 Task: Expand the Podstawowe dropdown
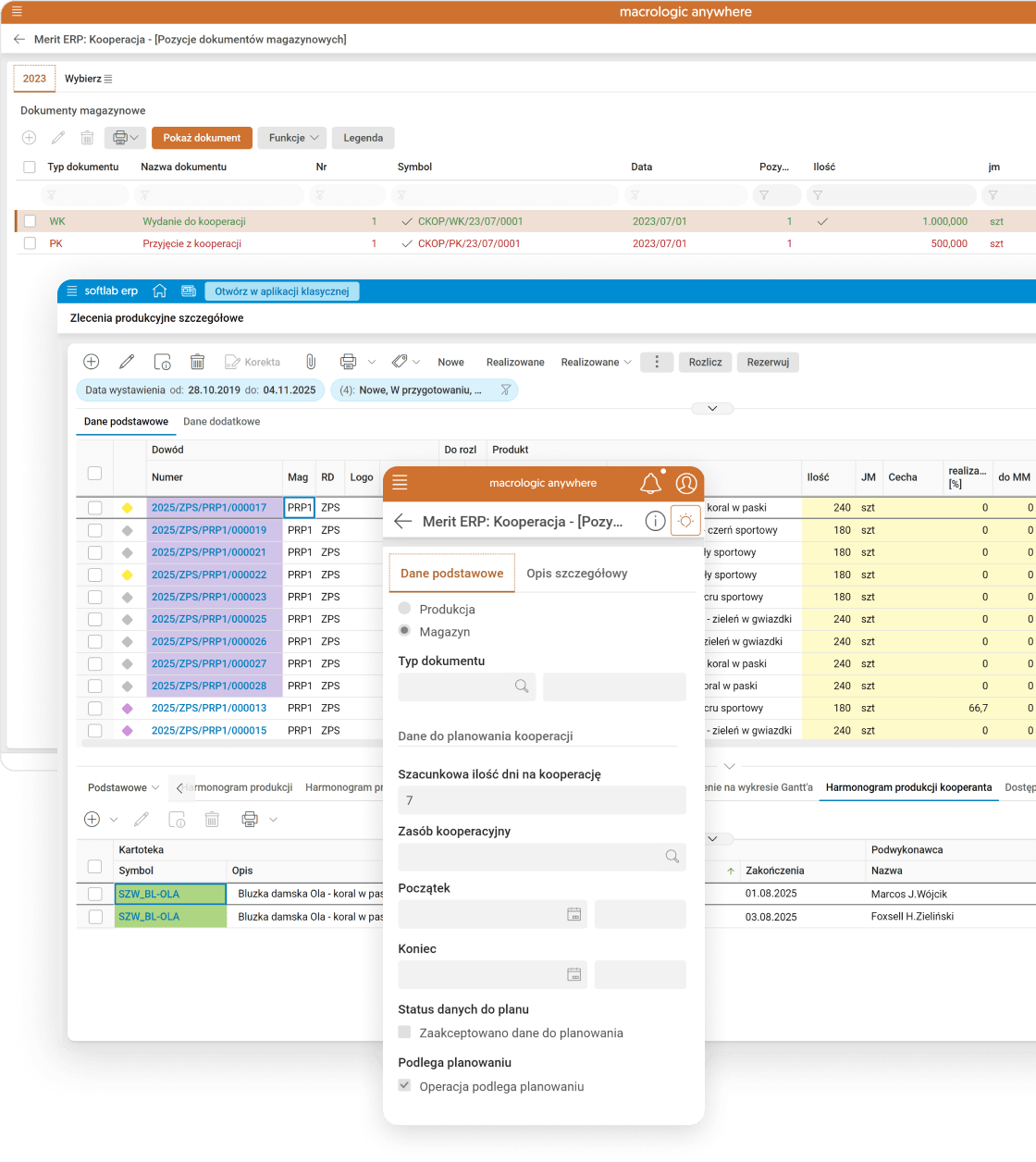point(123,787)
